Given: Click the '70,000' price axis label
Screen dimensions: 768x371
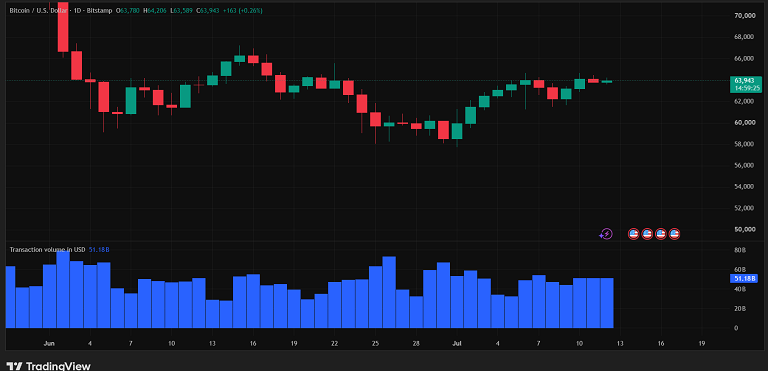Looking at the screenshot, I should coord(744,16).
